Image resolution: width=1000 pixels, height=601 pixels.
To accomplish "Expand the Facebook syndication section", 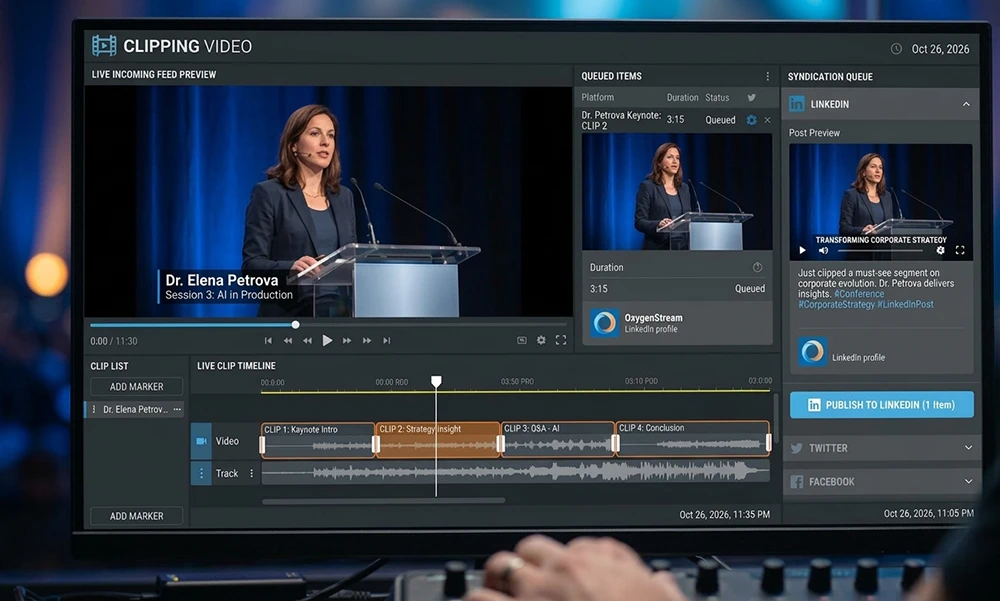I will point(968,482).
